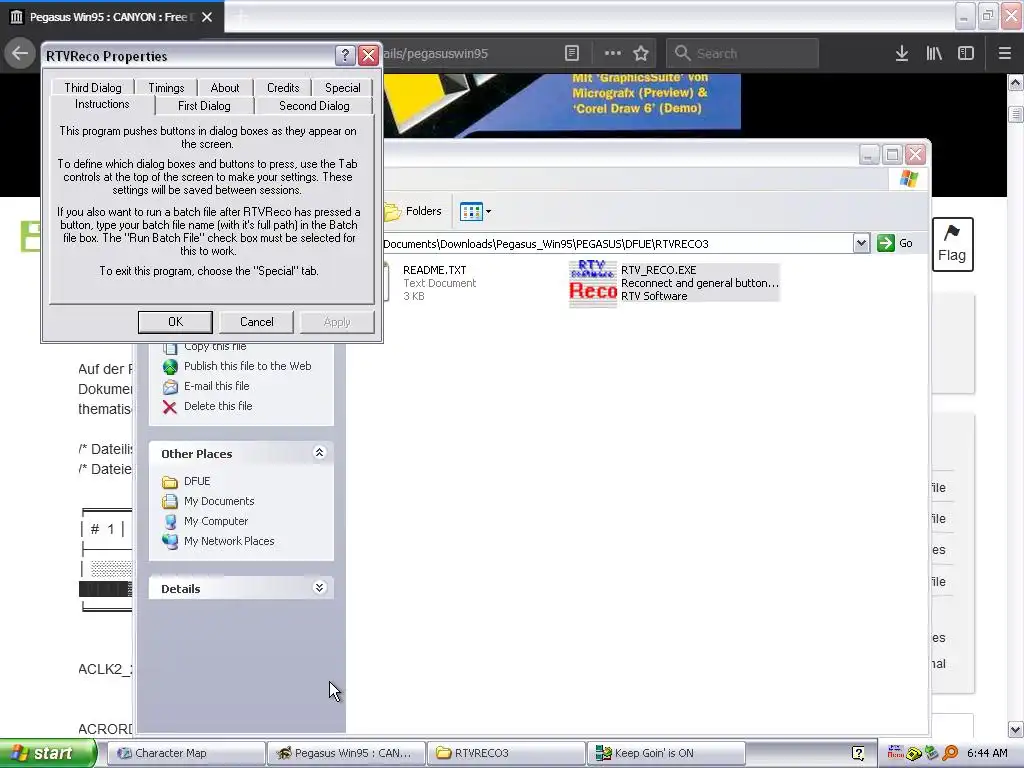Open the Credits tab
The height and width of the screenshot is (768, 1024).
pyautogui.click(x=283, y=88)
